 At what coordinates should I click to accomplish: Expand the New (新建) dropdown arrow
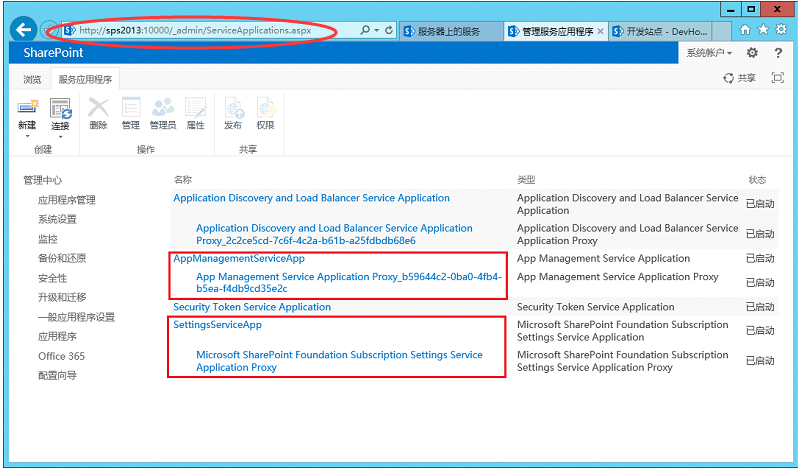click(x=27, y=136)
